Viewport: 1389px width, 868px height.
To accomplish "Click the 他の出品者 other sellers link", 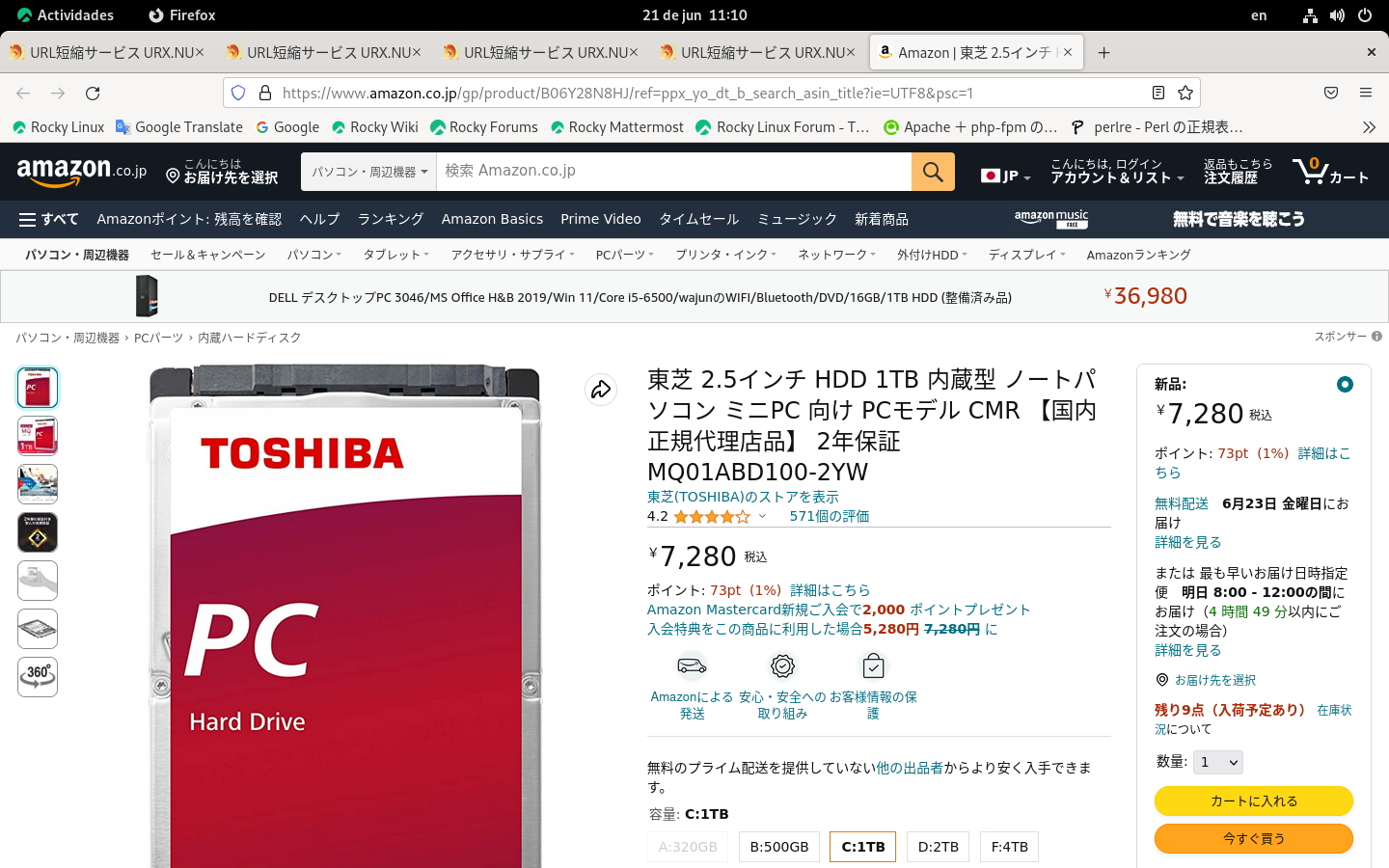I will coord(910,768).
